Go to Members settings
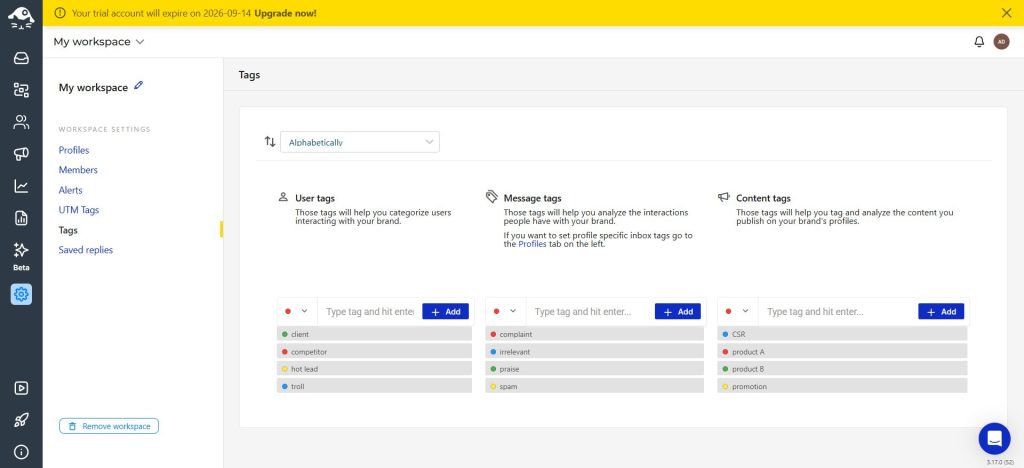This screenshot has height=468, width=1024. (x=78, y=170)
